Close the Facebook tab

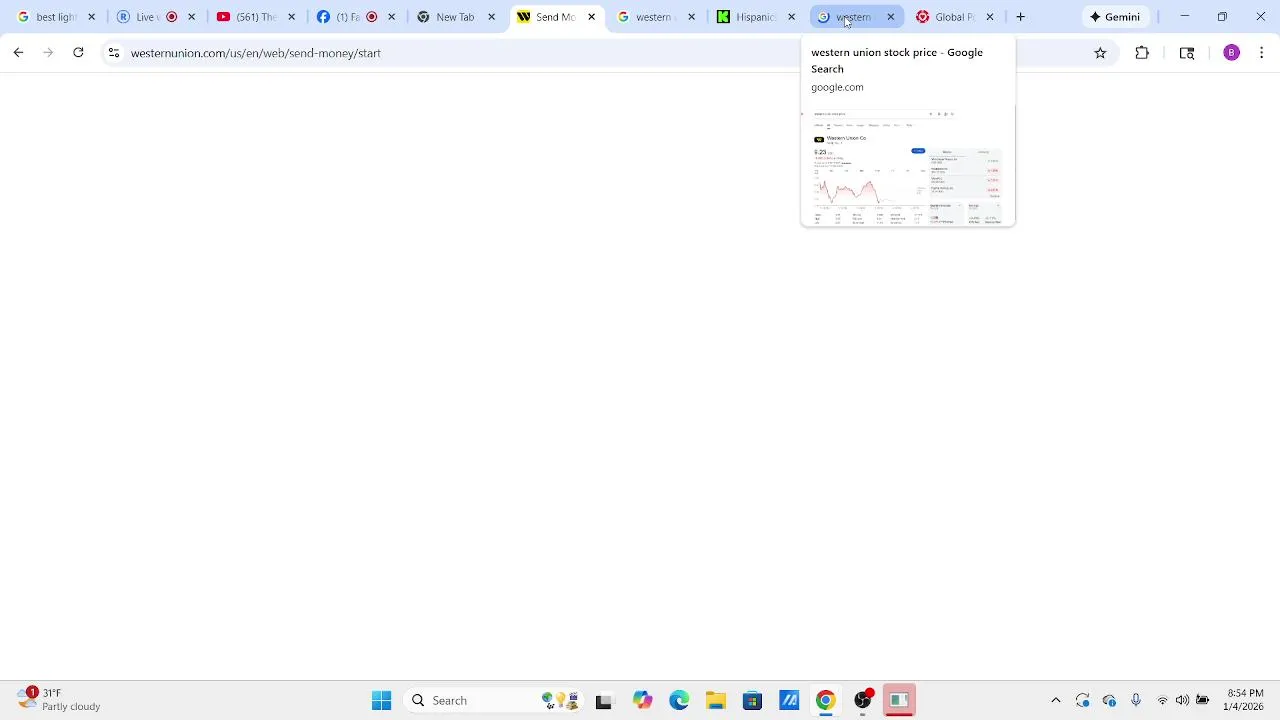[x=391, y=17]
